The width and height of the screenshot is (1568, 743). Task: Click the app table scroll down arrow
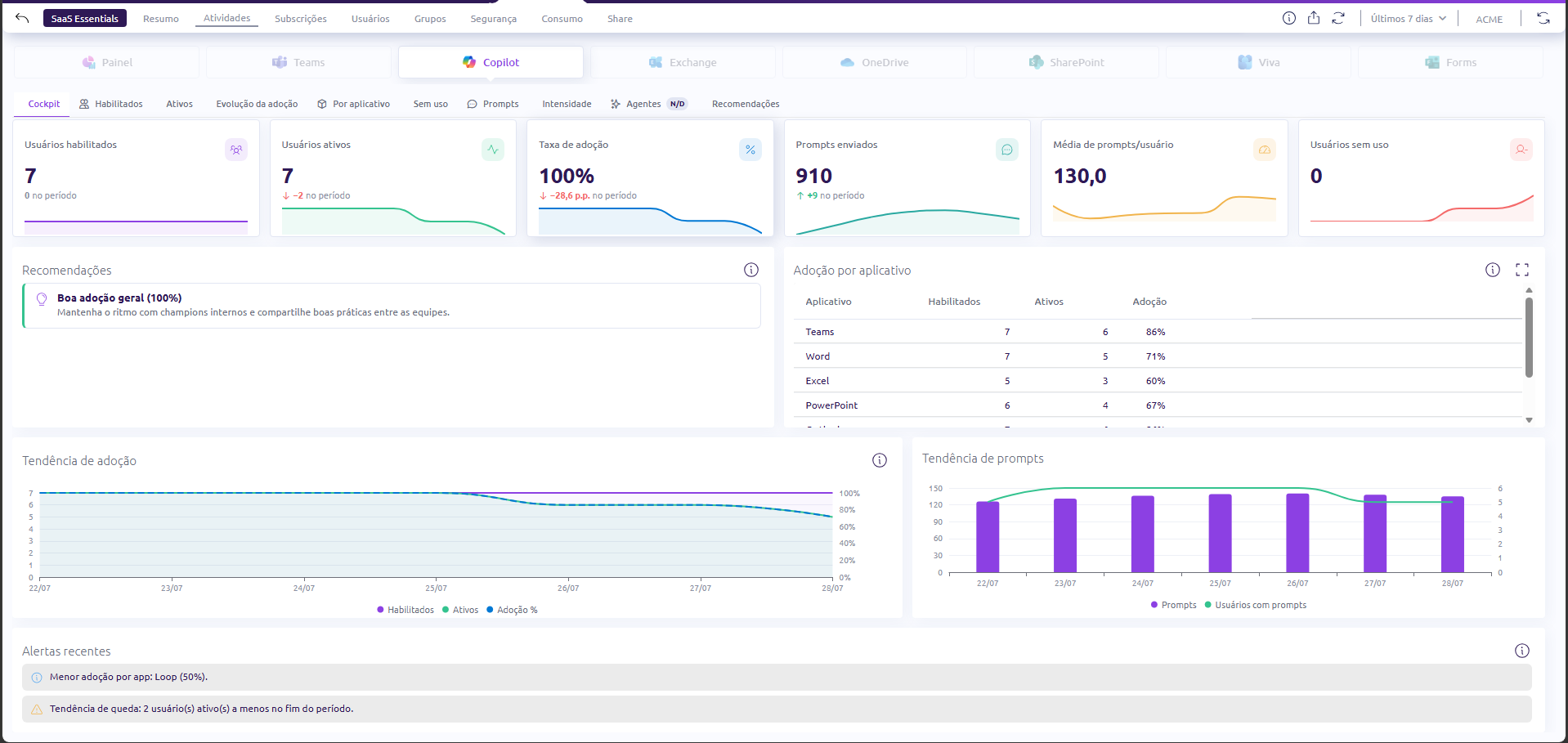pos(1529,420)
